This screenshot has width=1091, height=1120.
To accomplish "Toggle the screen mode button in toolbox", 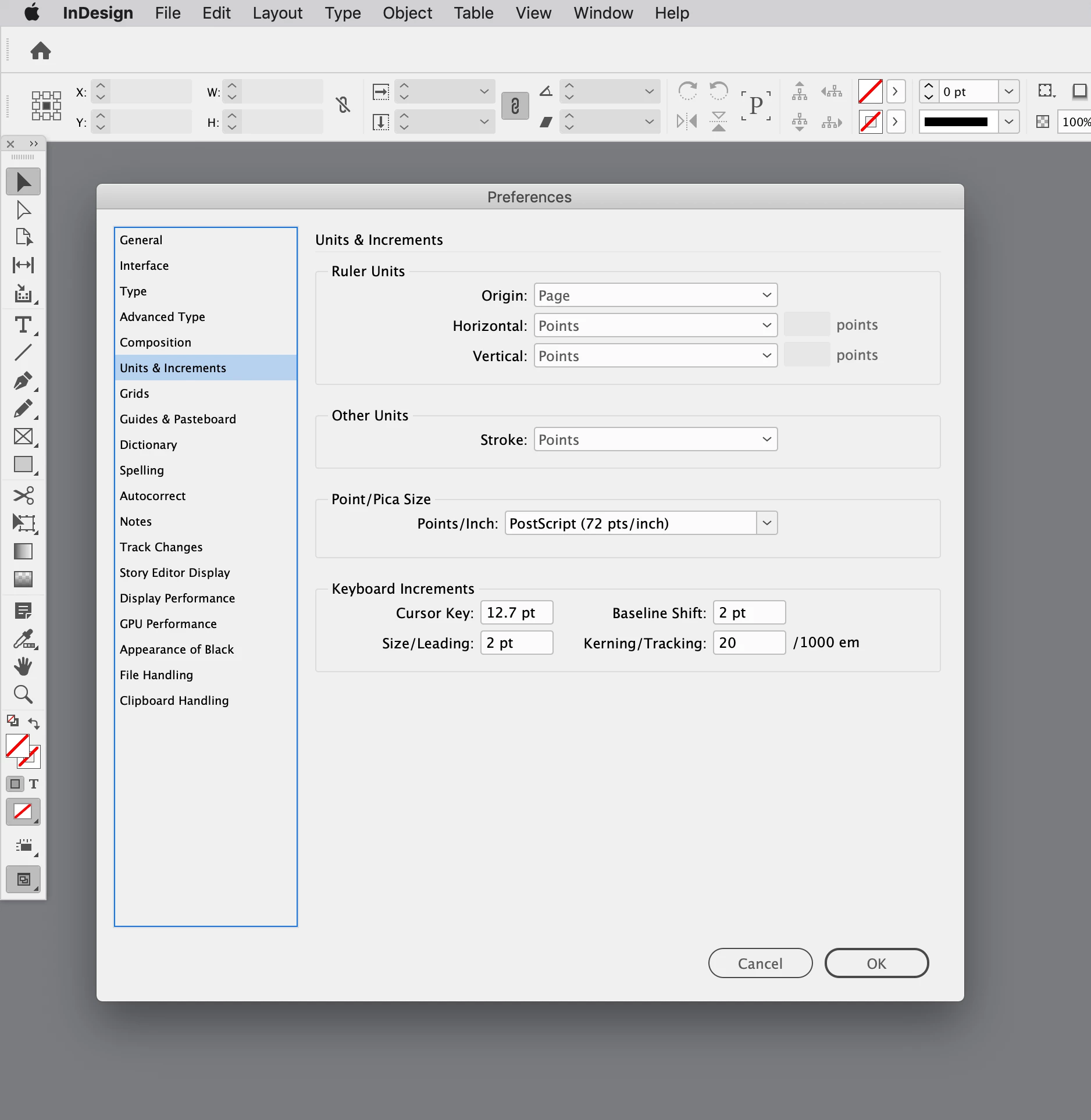I will [x=23, y=879].
